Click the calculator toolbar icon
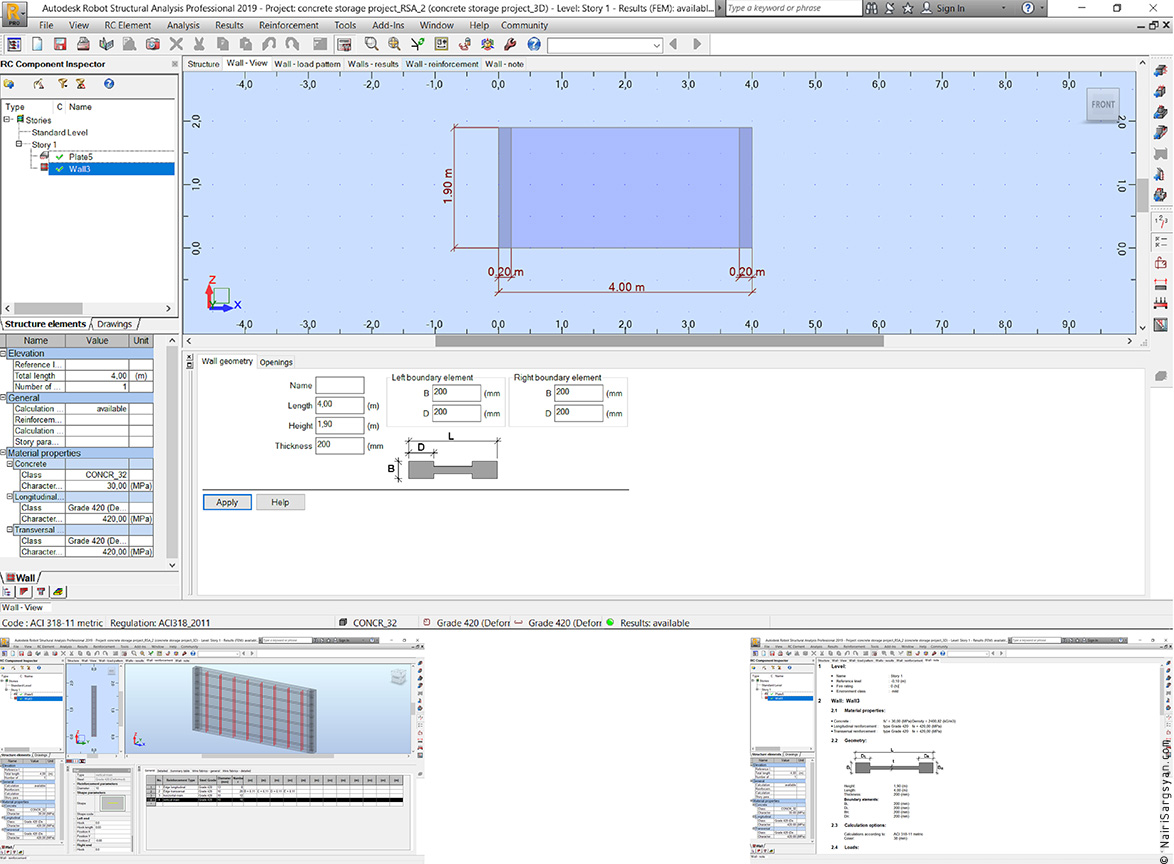This screenshot has height=864, width=1174. (x=344, y=44)
